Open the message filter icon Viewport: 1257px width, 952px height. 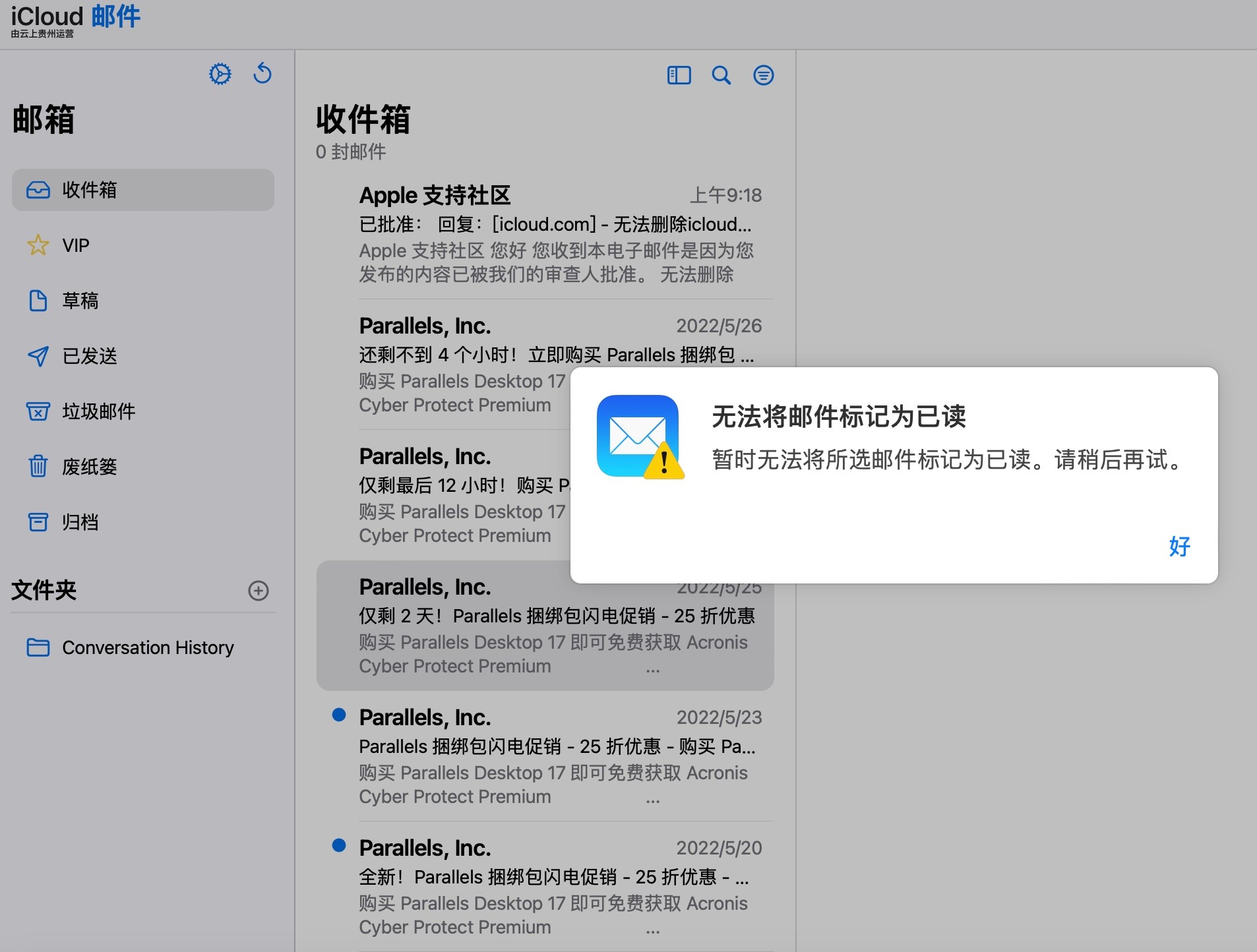point(764,75)
